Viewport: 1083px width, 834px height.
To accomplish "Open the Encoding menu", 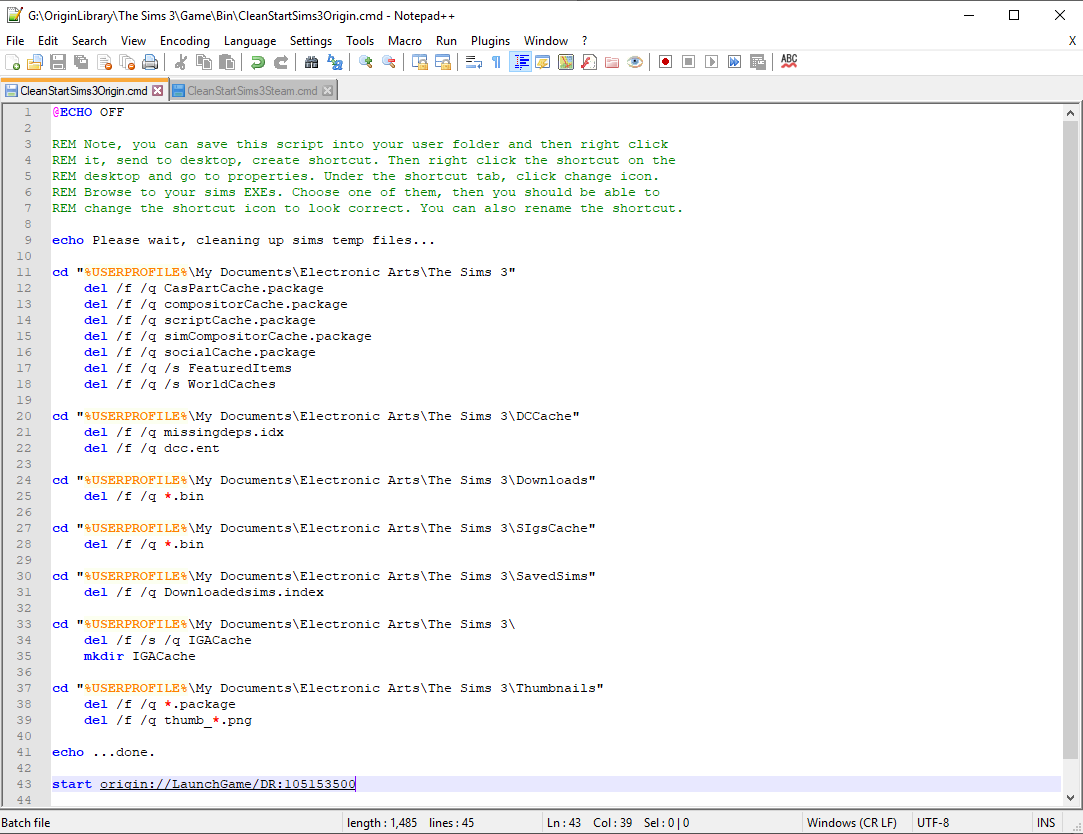I will click(x=184, y=41).
